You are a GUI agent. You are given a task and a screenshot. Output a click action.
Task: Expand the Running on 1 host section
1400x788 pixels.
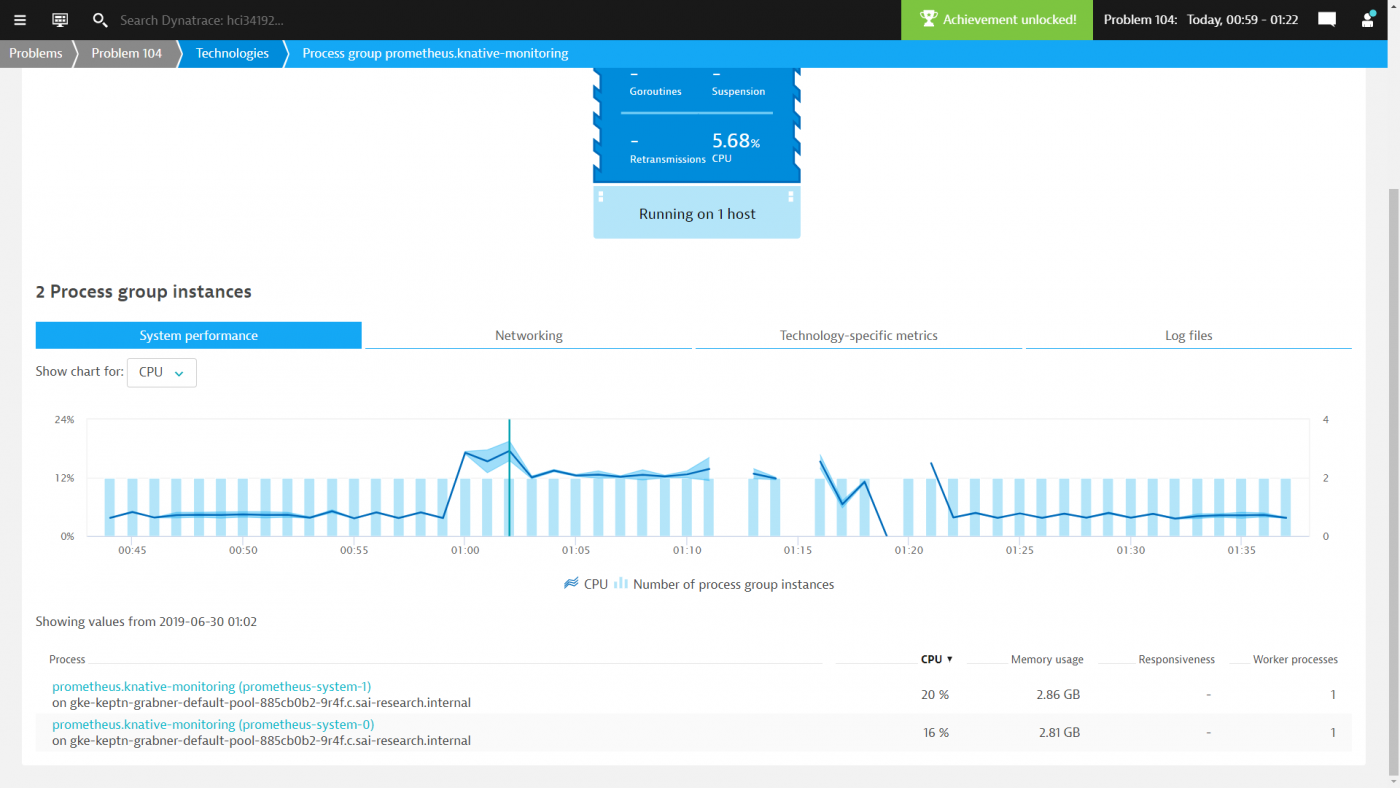click(x=697, y=213)
